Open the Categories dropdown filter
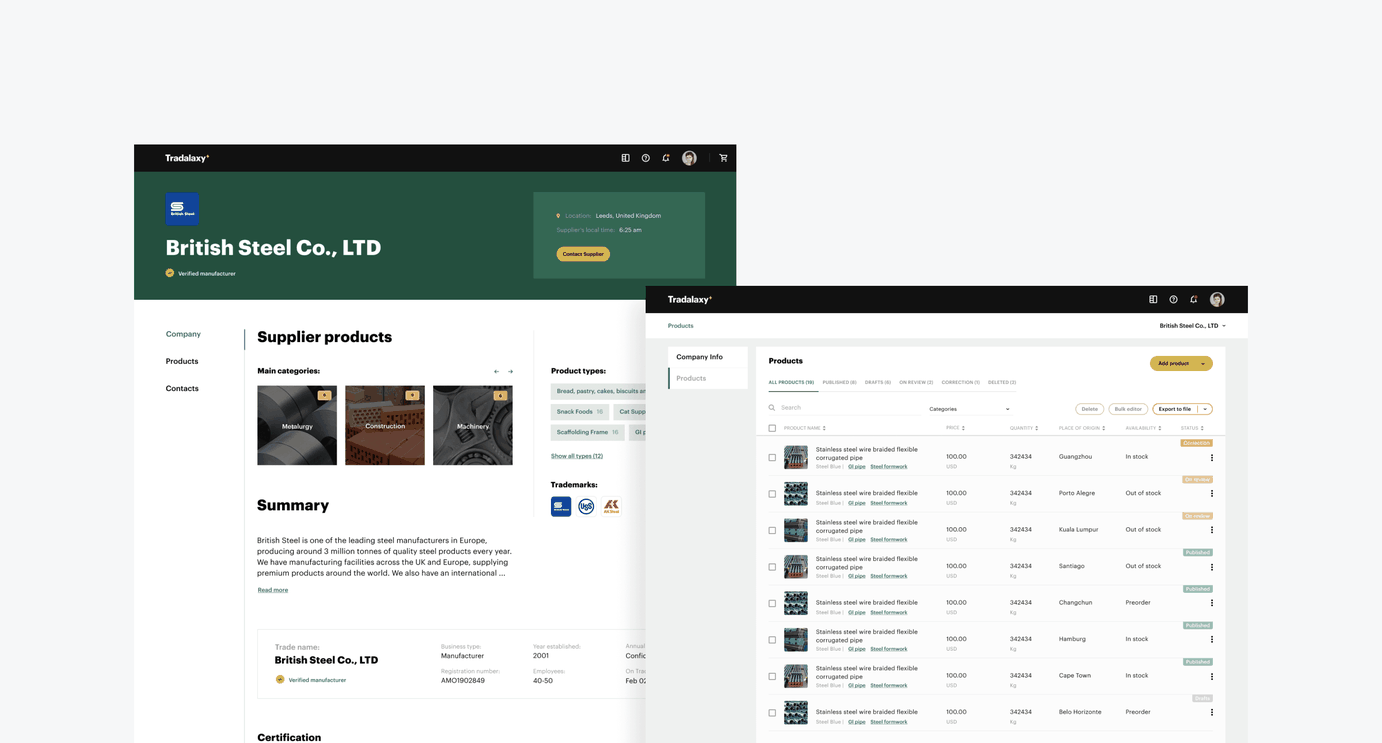The image size is (1382, 743). 969,409
